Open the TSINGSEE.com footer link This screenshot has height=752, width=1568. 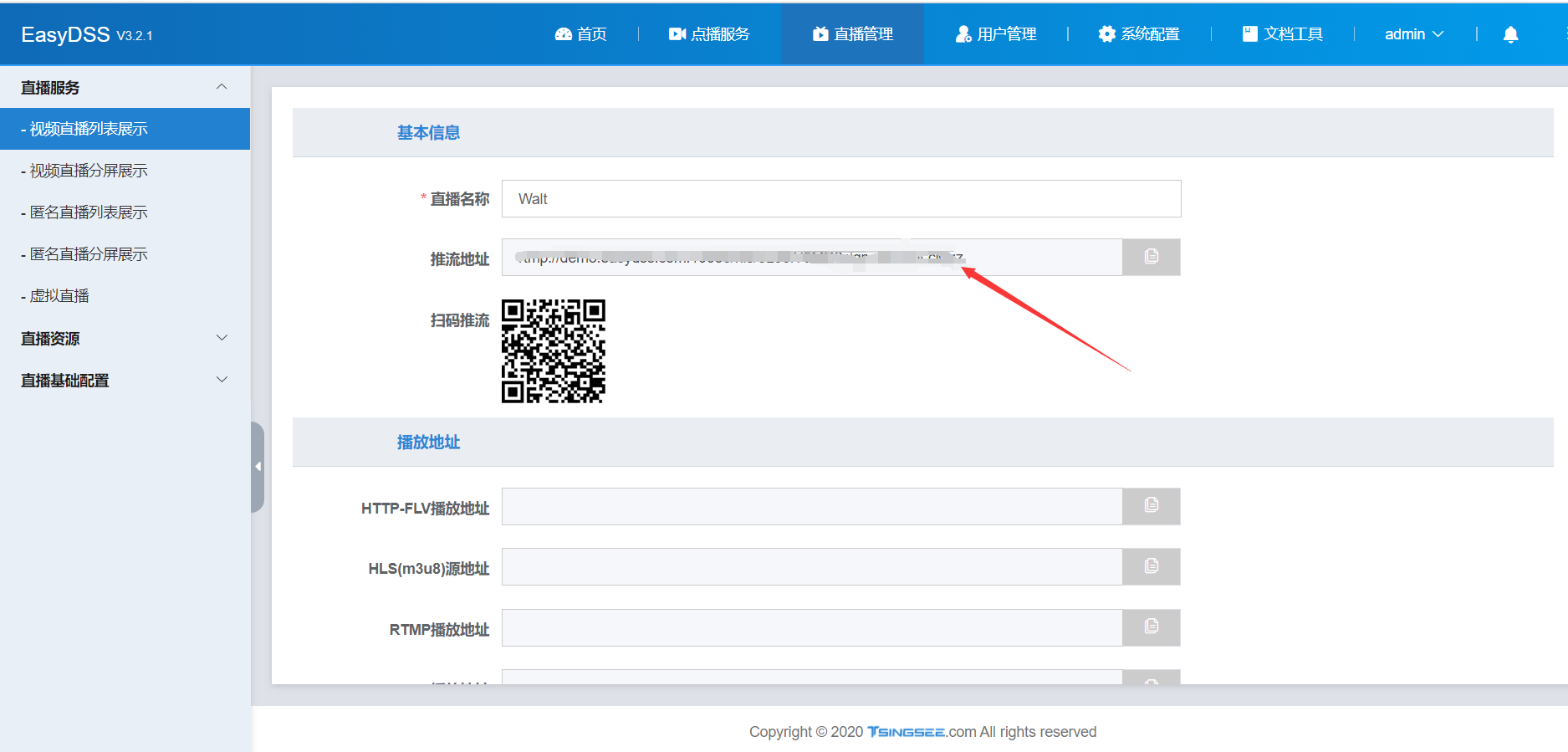tap(922, 732)
